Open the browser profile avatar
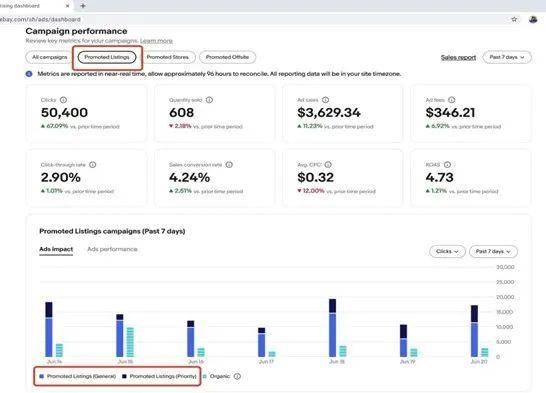 coord(533,19)
